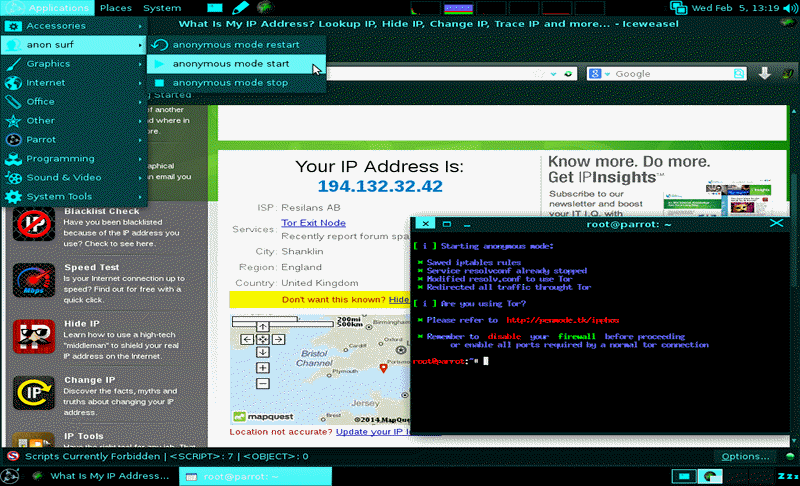Click the network connection icon in top panel
The width and height of the screenshot is (800, 486).
click(x=678, y=8)
